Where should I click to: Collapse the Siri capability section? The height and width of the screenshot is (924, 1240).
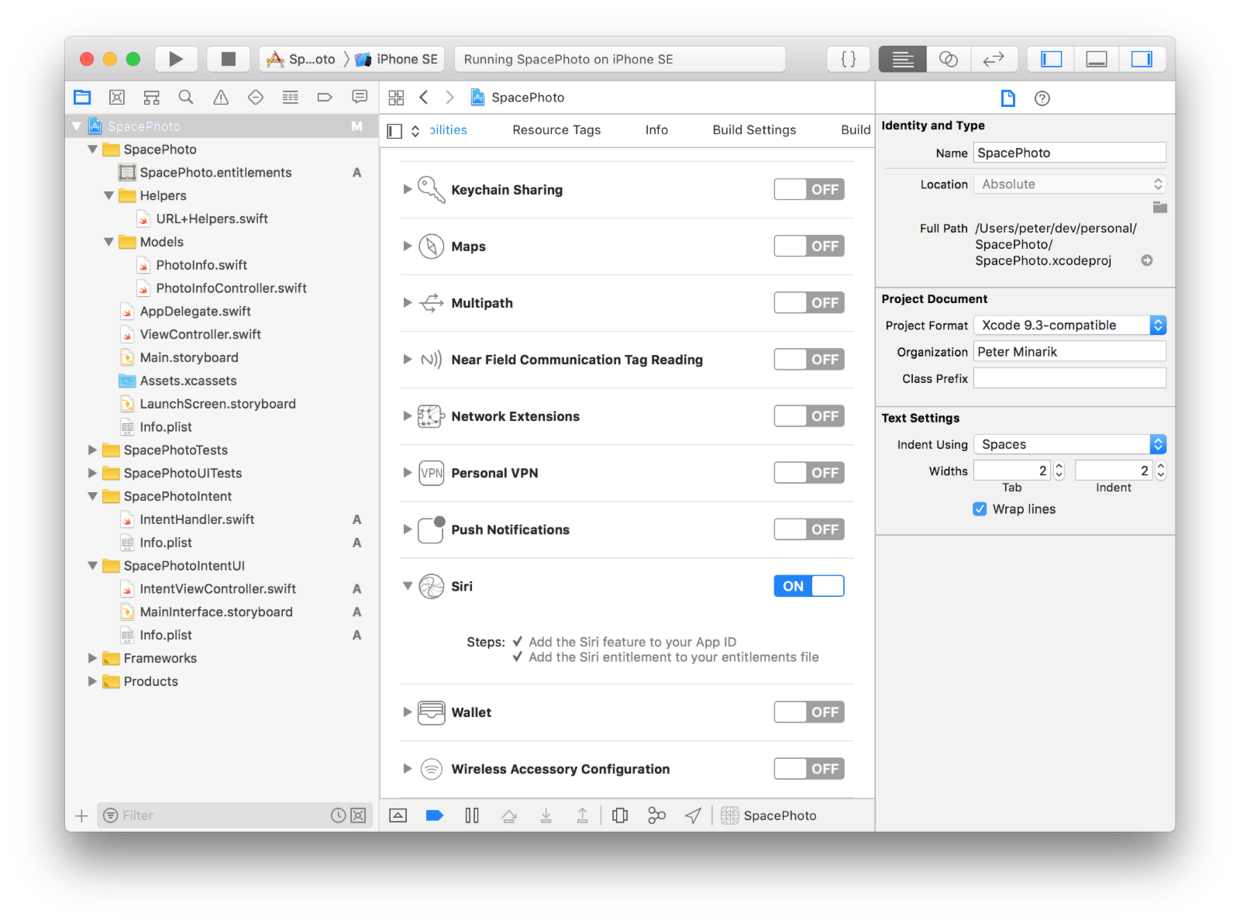pos(407,586)
